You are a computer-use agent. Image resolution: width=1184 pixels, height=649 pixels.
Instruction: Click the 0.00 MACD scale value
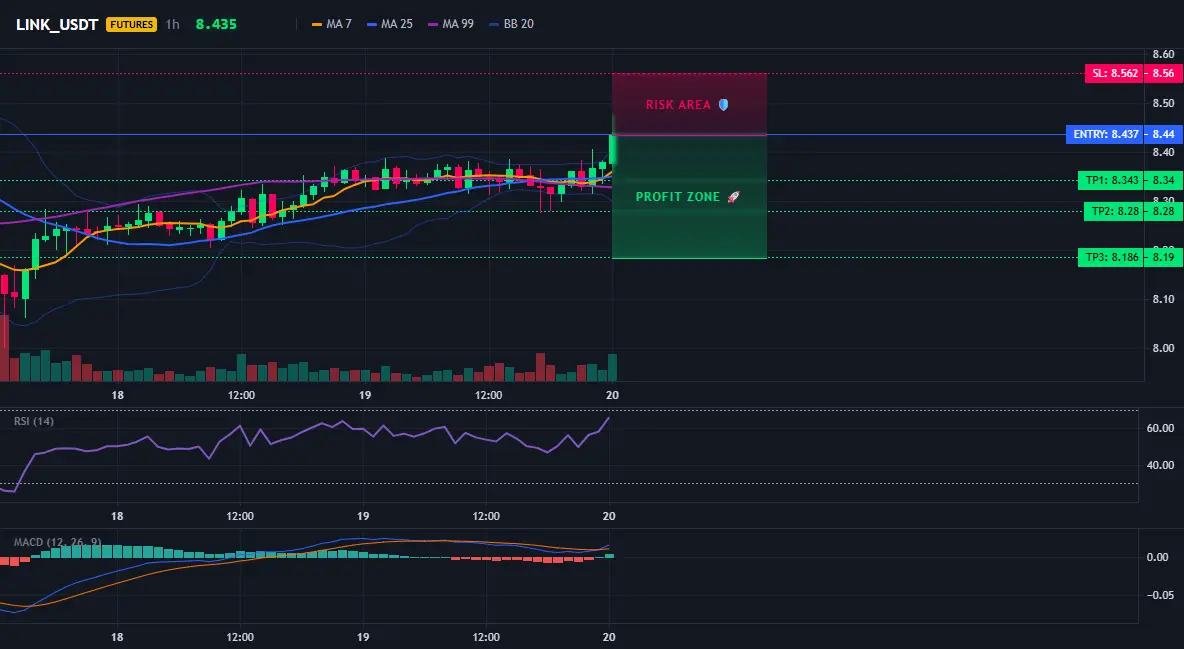click(1158, 557)
